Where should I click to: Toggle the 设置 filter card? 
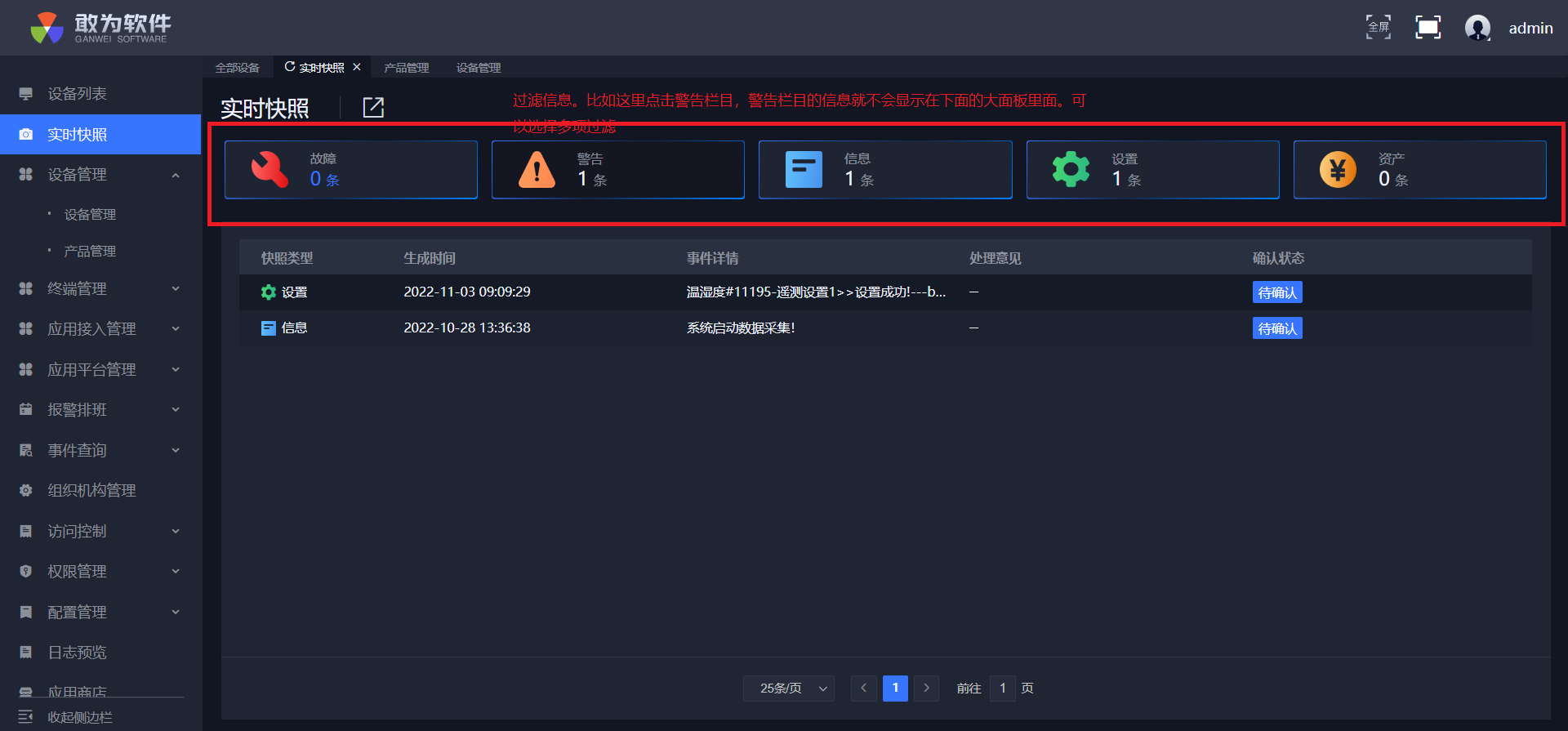pyautogui.click(x=1152, y=170)
